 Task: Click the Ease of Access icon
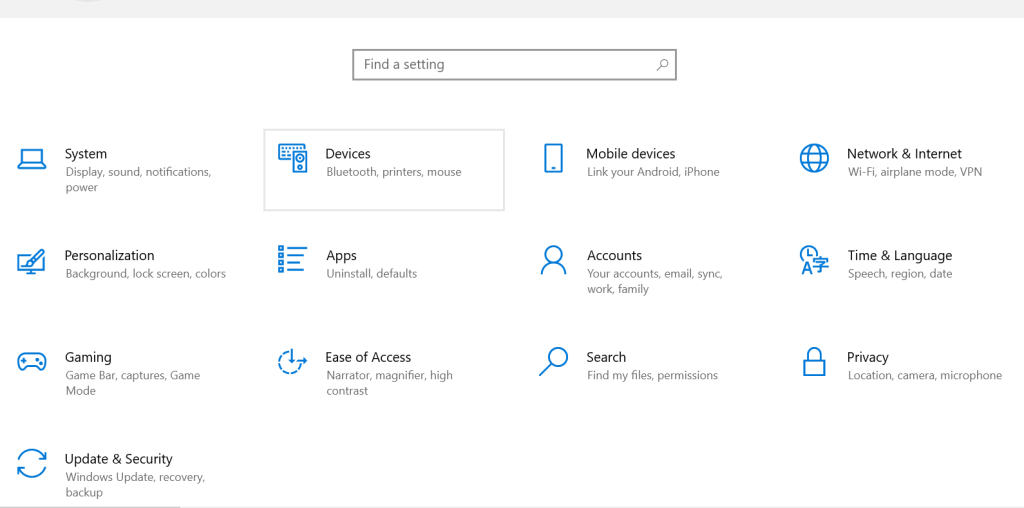(292, 362)
